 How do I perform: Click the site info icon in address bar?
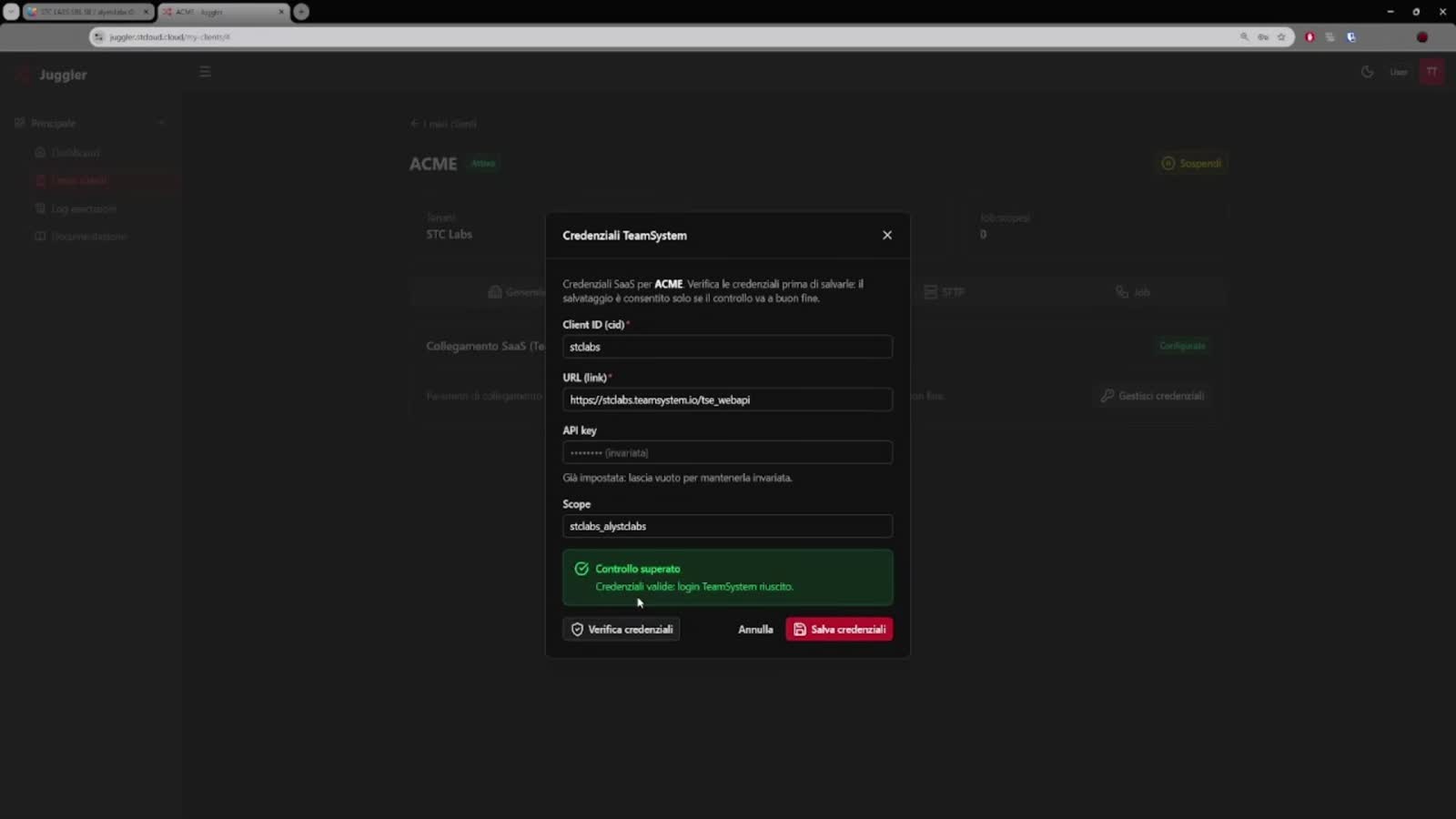click(x=99, y=37)
